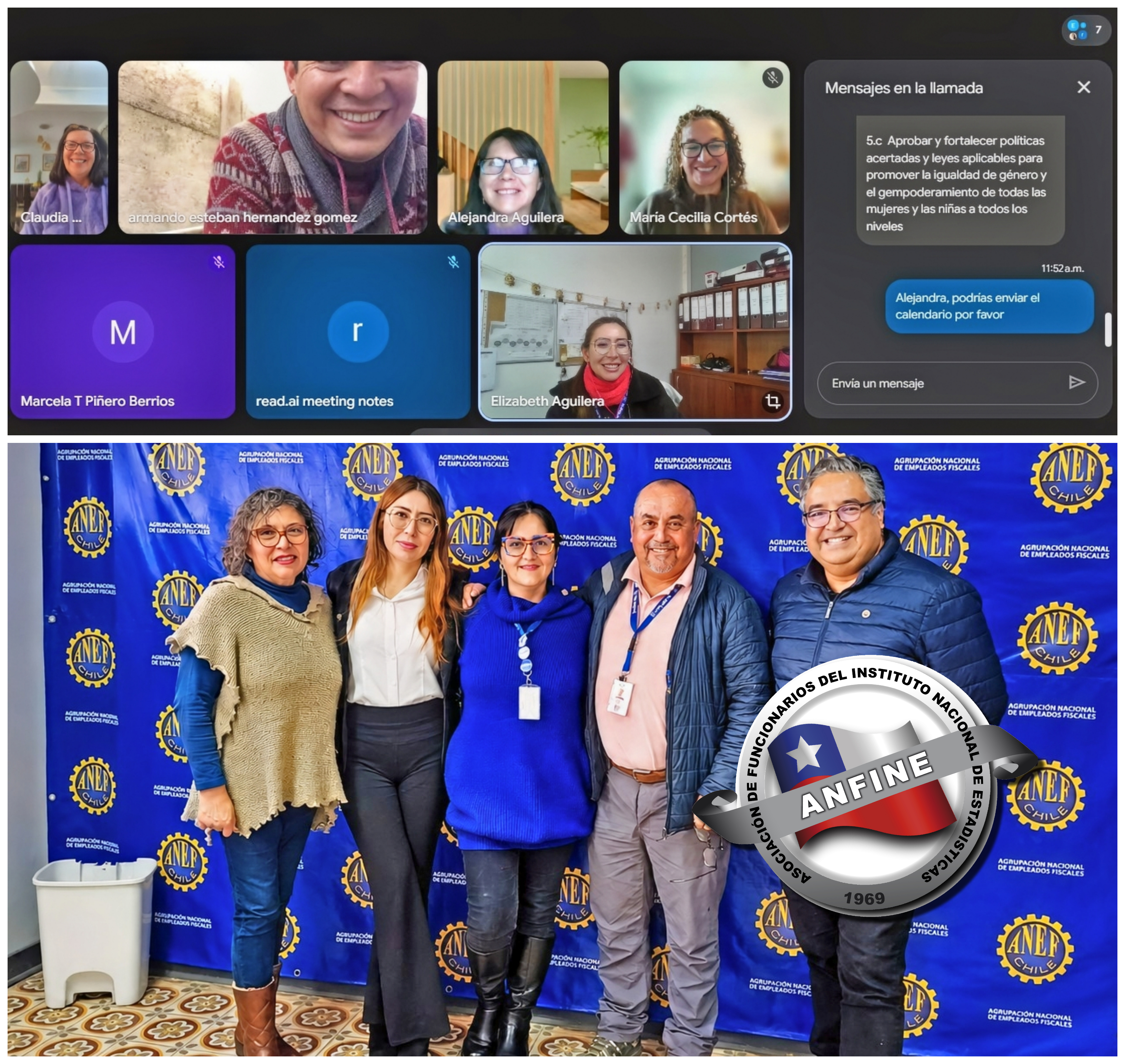Click the chat message starting with 5.c Aprobar
Image resolution: width=1125 pixels, height=1064 pixels.
(x=960, y=181)
